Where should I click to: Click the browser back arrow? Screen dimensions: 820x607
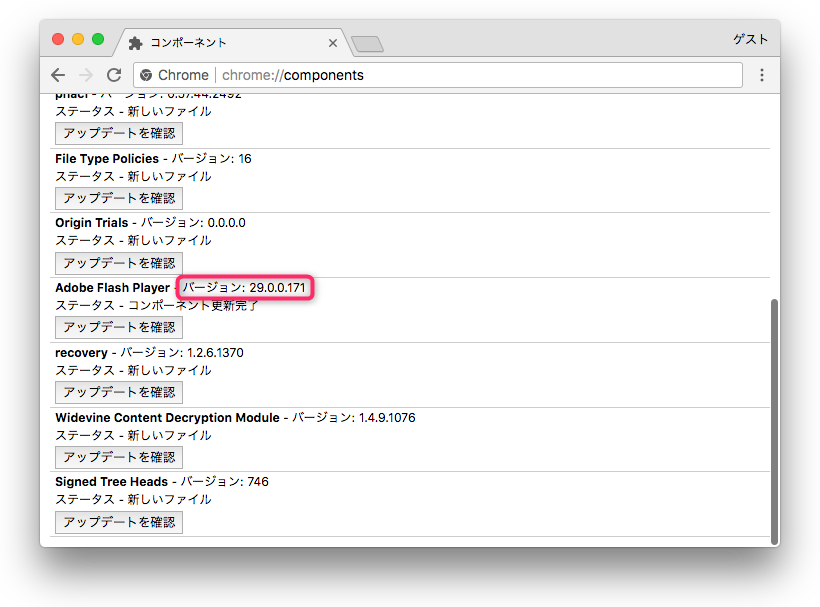point(59,75)
